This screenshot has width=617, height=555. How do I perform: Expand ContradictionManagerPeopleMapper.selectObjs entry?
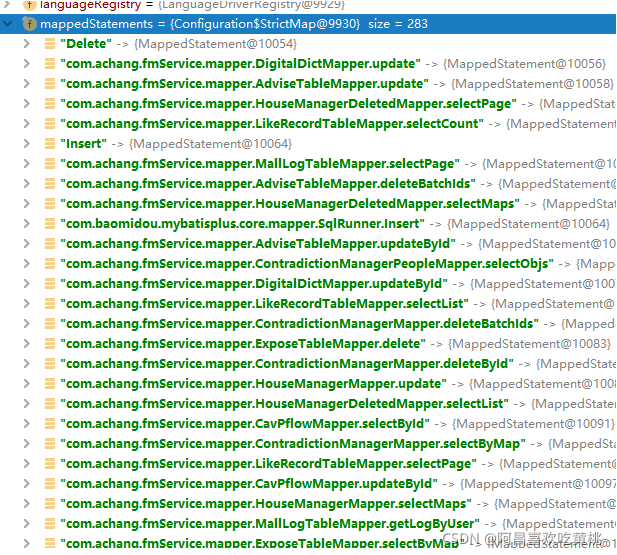click(x=27, y=263)
